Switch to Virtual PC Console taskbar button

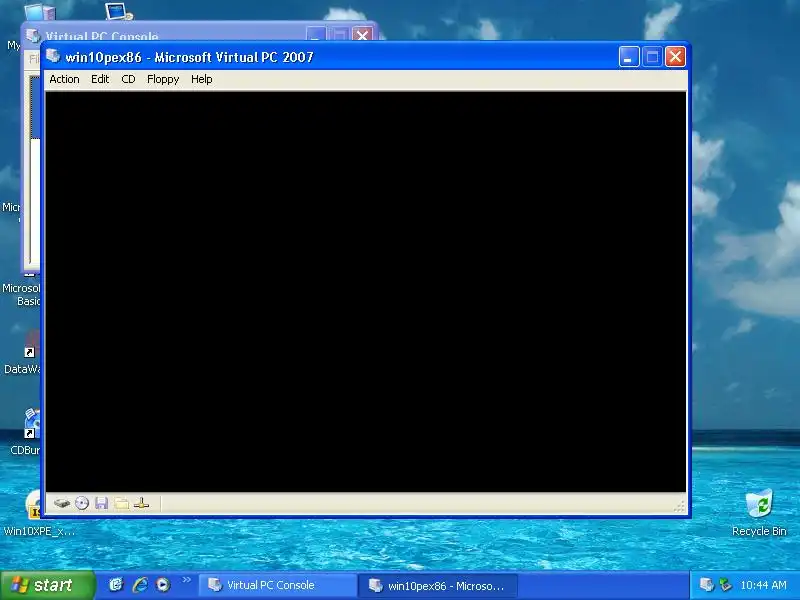point(278,585)
